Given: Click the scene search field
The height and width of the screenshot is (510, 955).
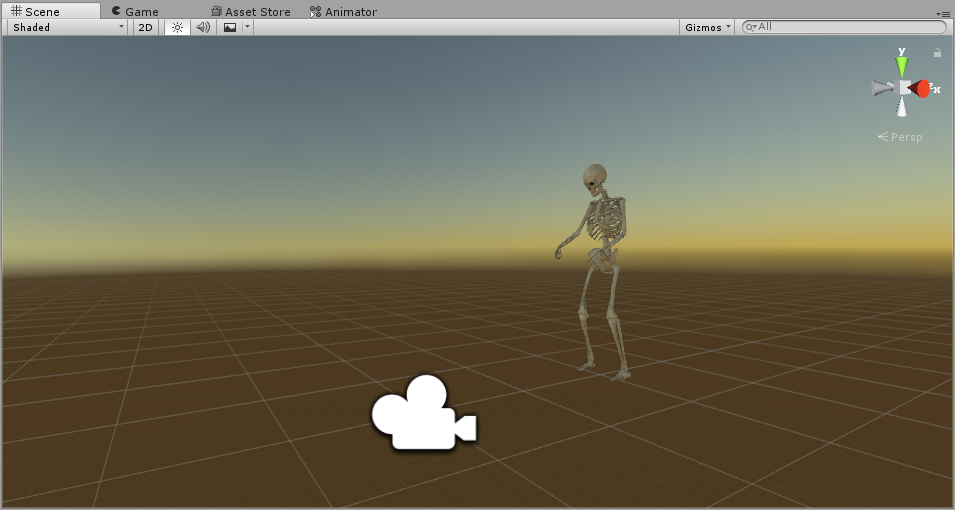Looking at the screenshot, I should tap(844, 27).
